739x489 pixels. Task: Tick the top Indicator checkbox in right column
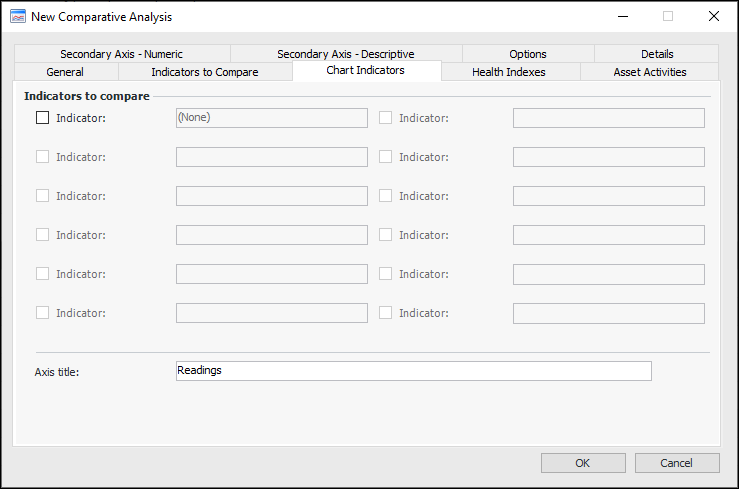[385, 117]
